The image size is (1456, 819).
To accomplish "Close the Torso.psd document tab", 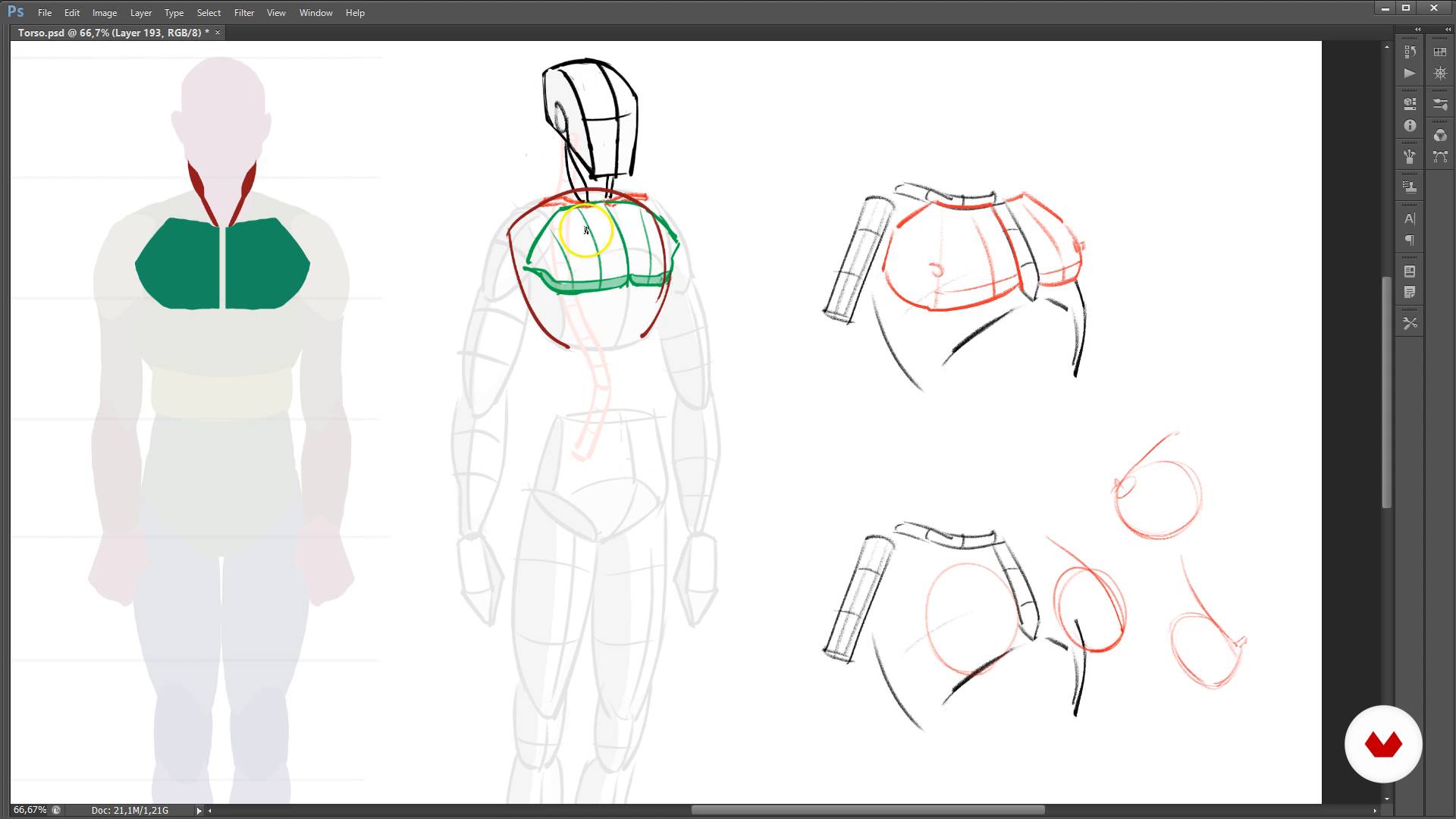I will [x=218, y=33].
